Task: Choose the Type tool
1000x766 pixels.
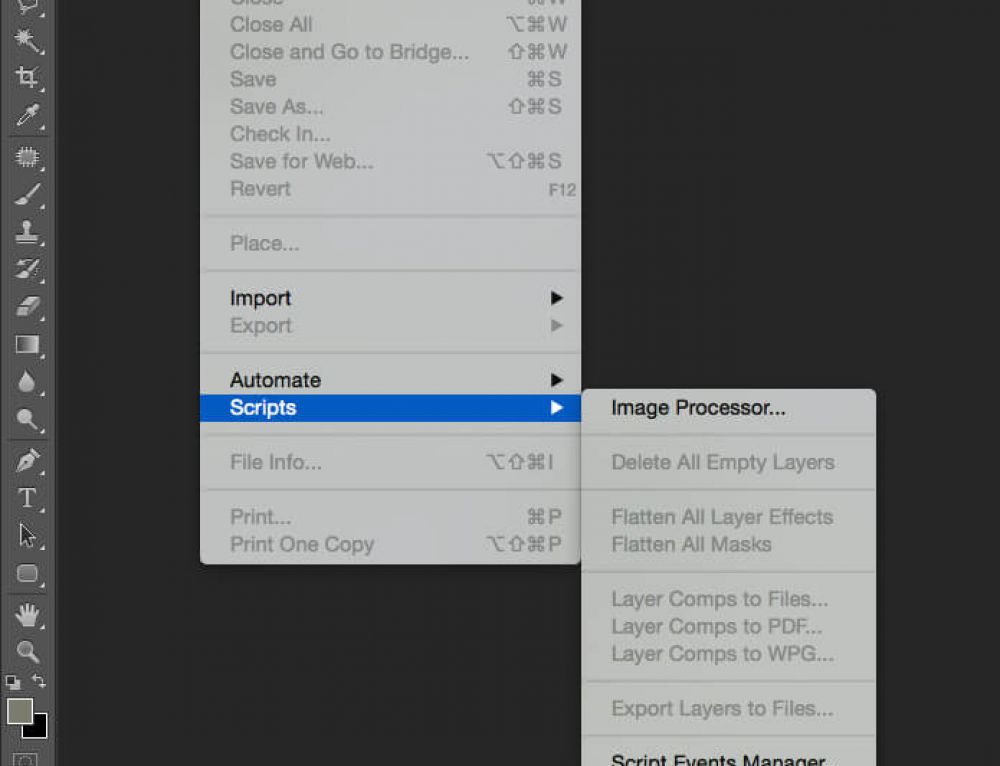Action: (26, 498)
